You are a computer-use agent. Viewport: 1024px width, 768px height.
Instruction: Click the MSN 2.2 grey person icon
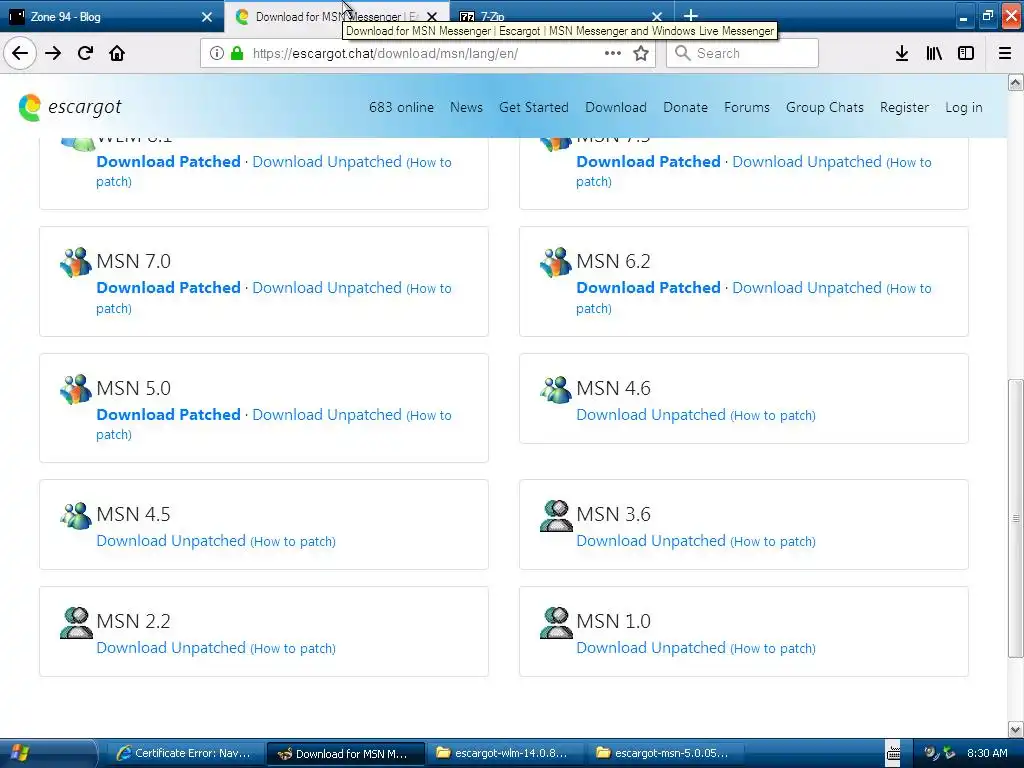[76, 622]
